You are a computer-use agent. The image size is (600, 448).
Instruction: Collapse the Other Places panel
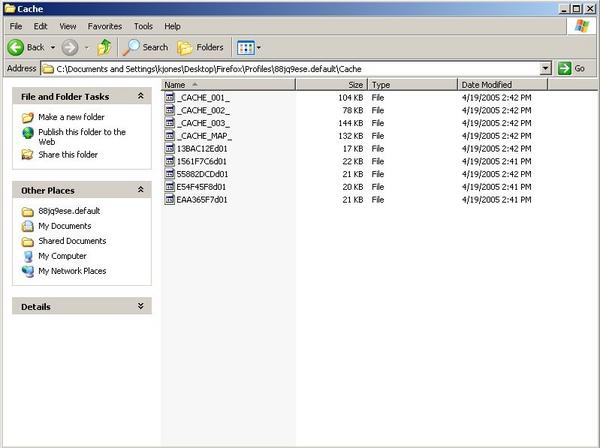coord(141,190)
